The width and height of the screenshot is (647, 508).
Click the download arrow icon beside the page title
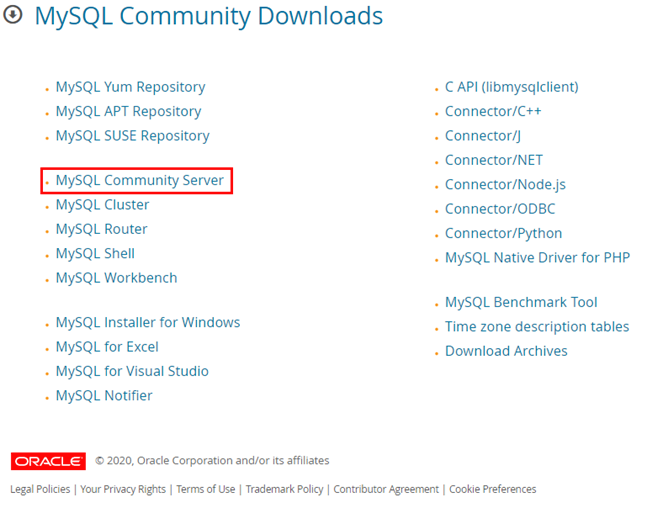pos(12,15)
